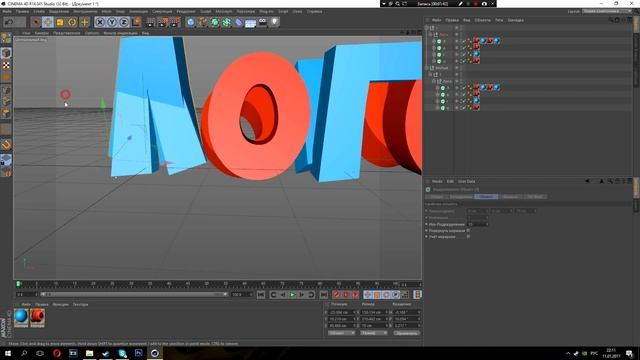This screenshot has height=360, width=640.
Task: Click the play forward button
Action: coord(292,295)
